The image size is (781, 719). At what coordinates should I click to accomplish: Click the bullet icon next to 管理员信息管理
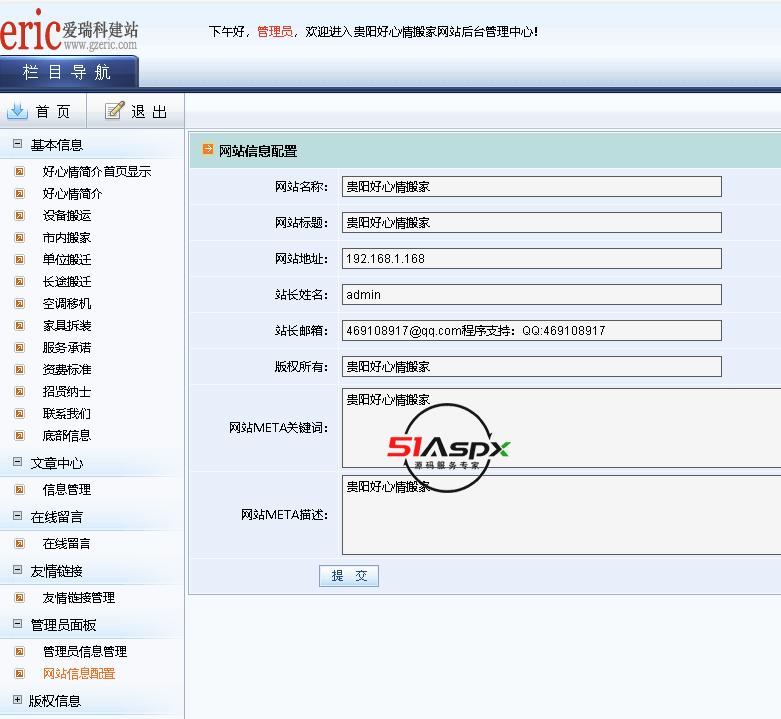point(19,651)
